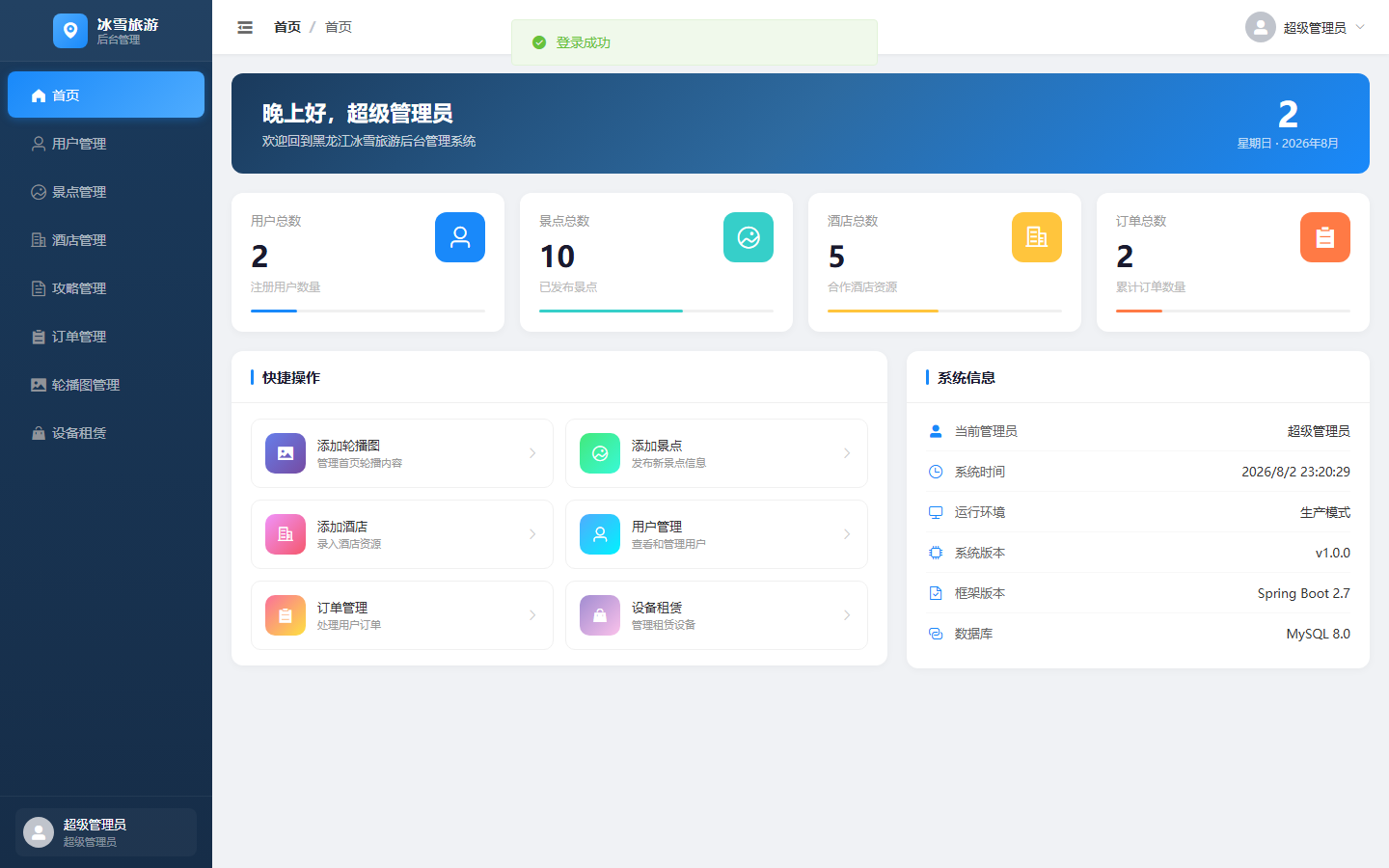The width and height of the screenshot is (1389, 868).
Task: Click the monitor icon beside 运行环境
Action: tap(936, 512)
